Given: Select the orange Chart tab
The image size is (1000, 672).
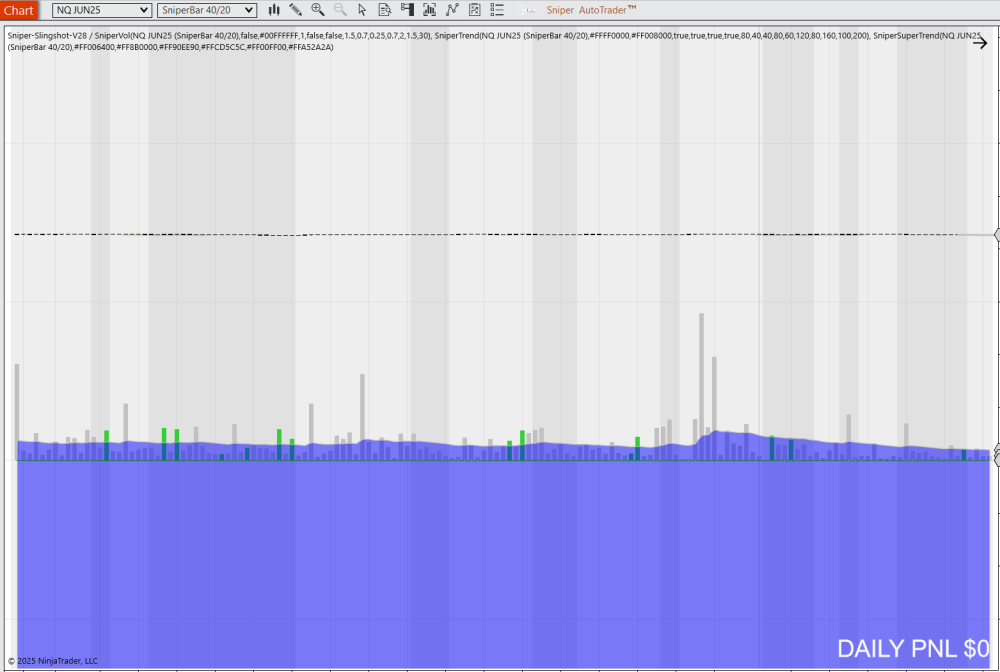Looking at the screenshot, I should 19,11.
